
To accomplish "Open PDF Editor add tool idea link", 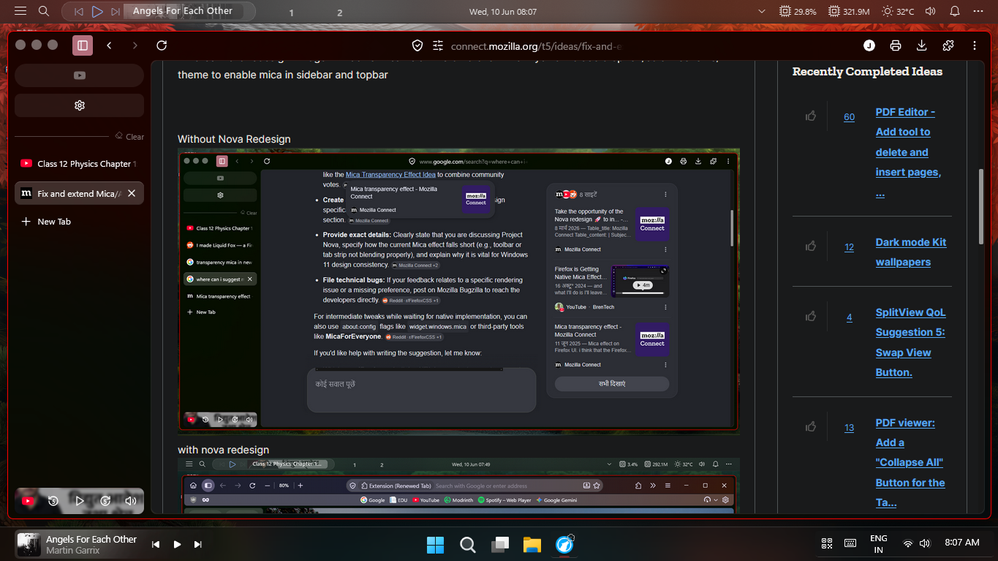I will click(x=908, y=152).
